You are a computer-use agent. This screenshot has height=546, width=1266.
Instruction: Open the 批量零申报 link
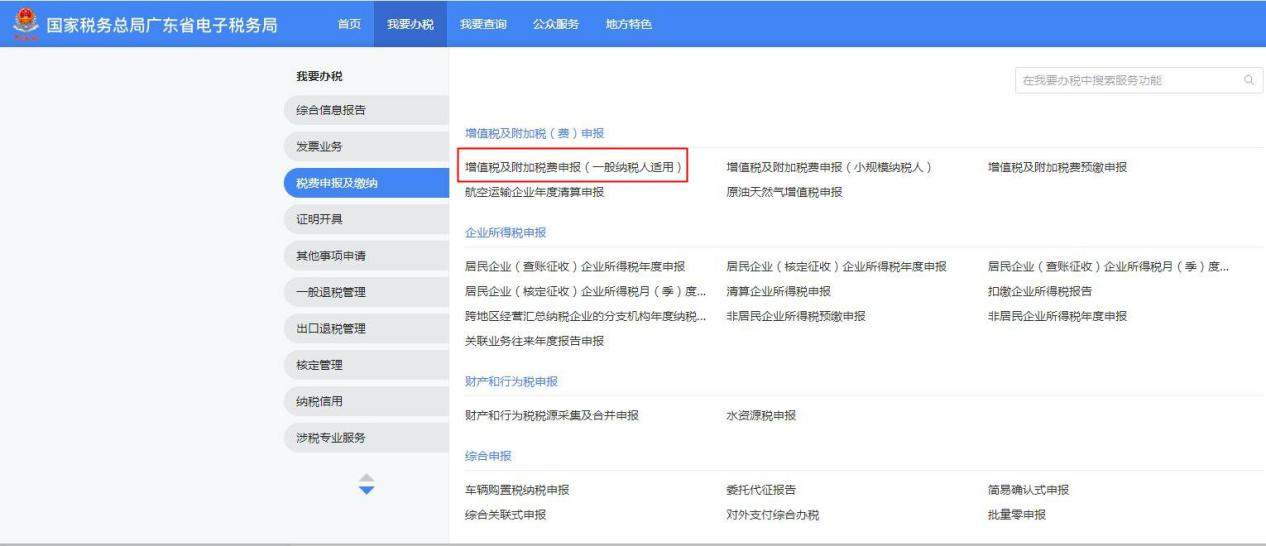pos(1016,515)
